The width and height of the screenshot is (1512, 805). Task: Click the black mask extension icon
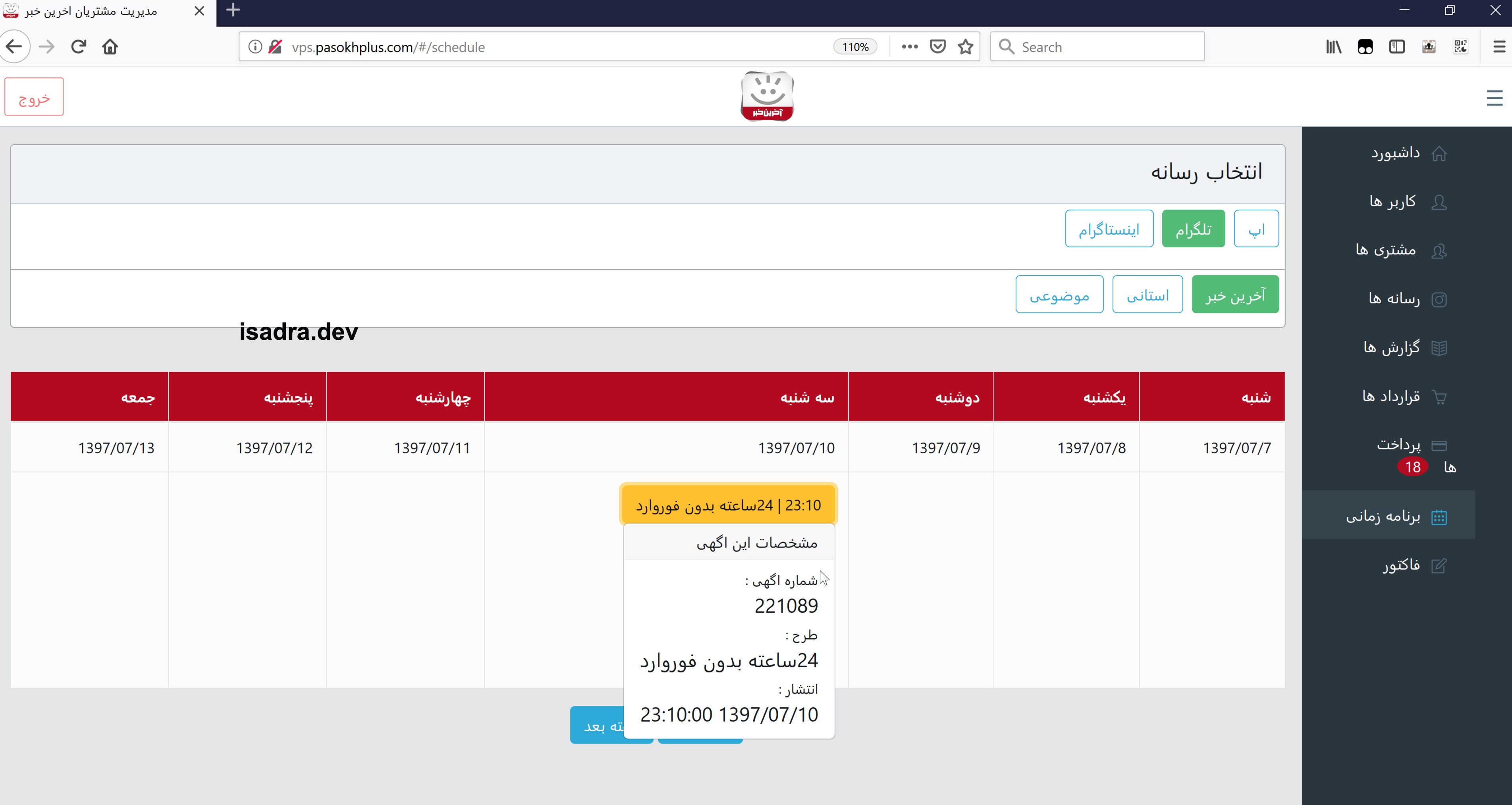point(1365,47)
